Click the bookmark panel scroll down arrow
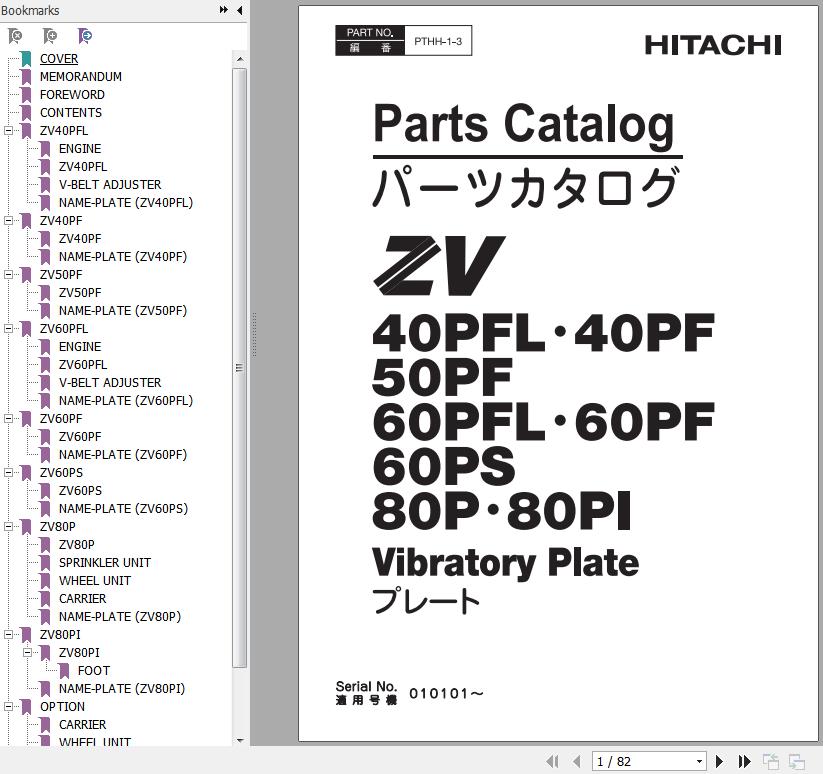Image resolution: width=823 pixels, height=774 pixels. 240,740
